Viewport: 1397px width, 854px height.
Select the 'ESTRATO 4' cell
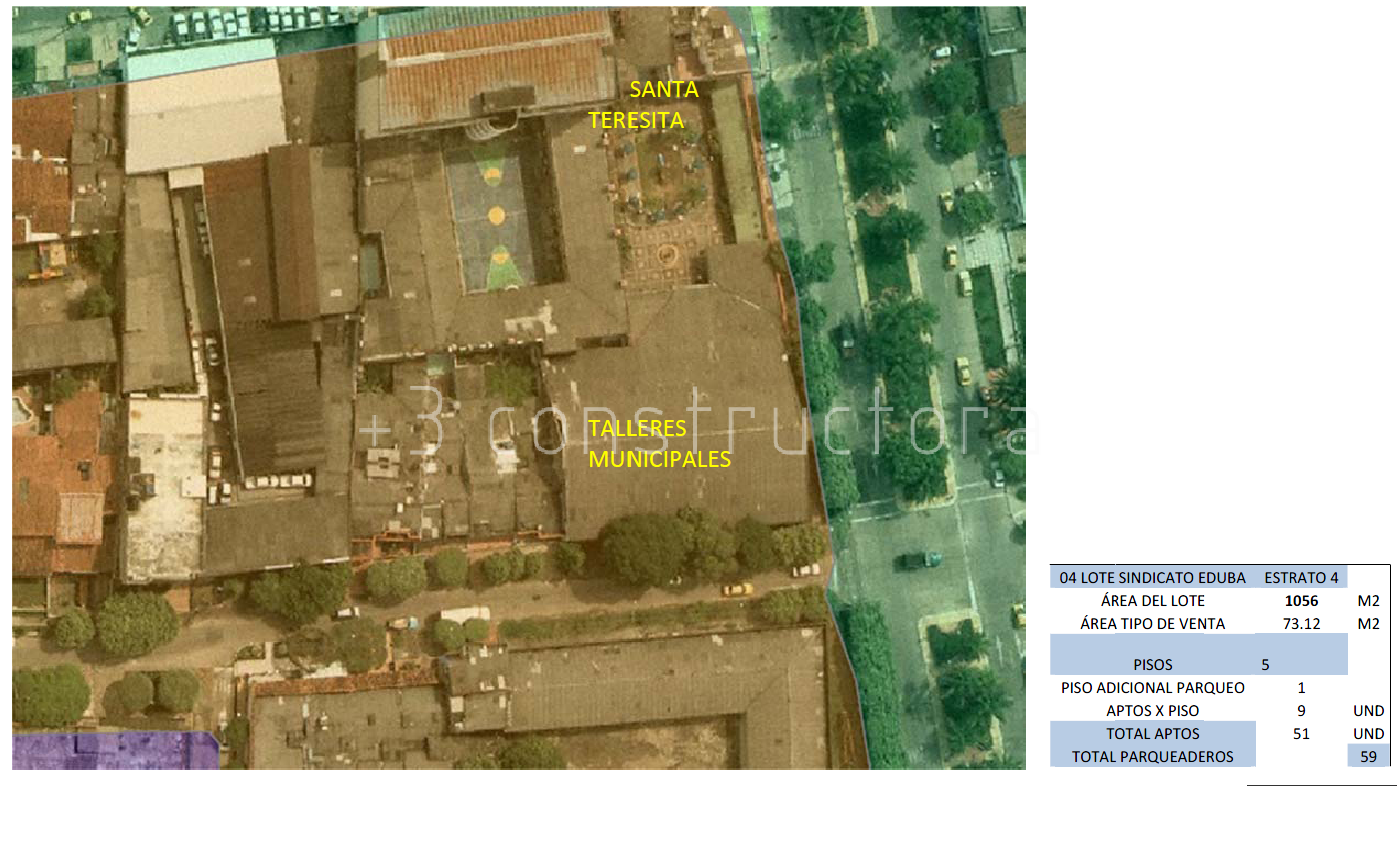tap(1301, 577)
